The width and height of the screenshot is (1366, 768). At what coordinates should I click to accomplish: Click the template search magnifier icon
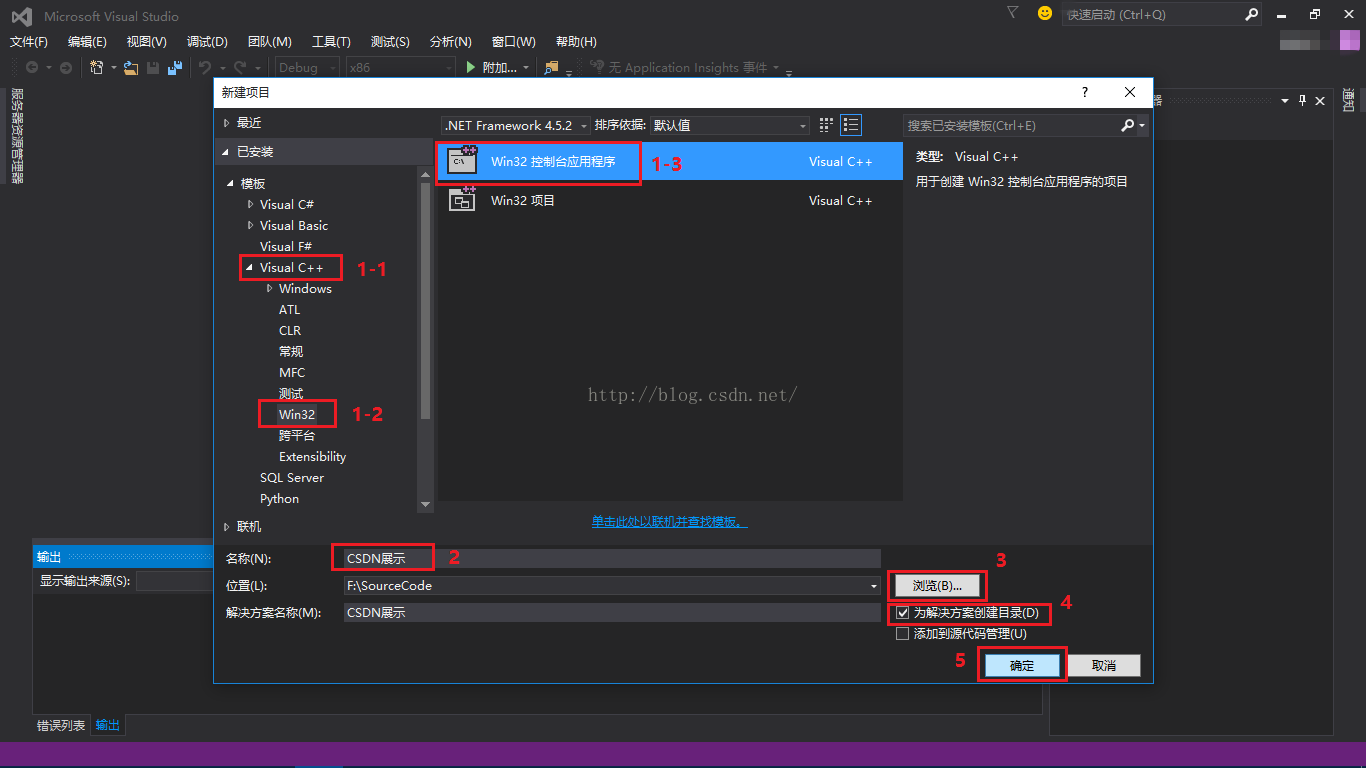1128,125
